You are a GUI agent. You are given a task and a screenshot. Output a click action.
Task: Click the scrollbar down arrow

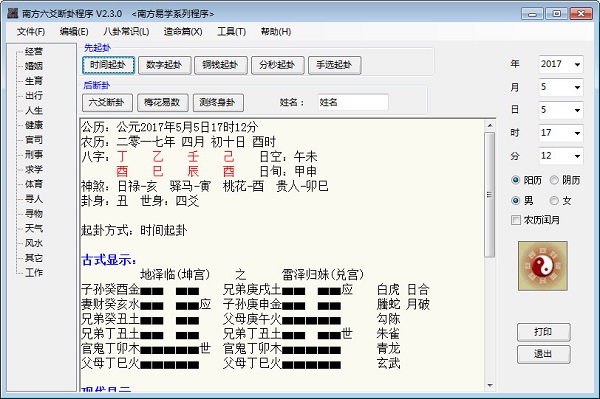[x=489, y=386]
